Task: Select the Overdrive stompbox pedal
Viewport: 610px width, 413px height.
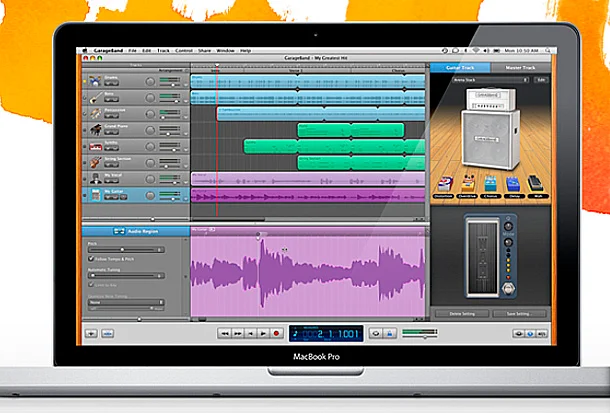Action: coord(468,184)
